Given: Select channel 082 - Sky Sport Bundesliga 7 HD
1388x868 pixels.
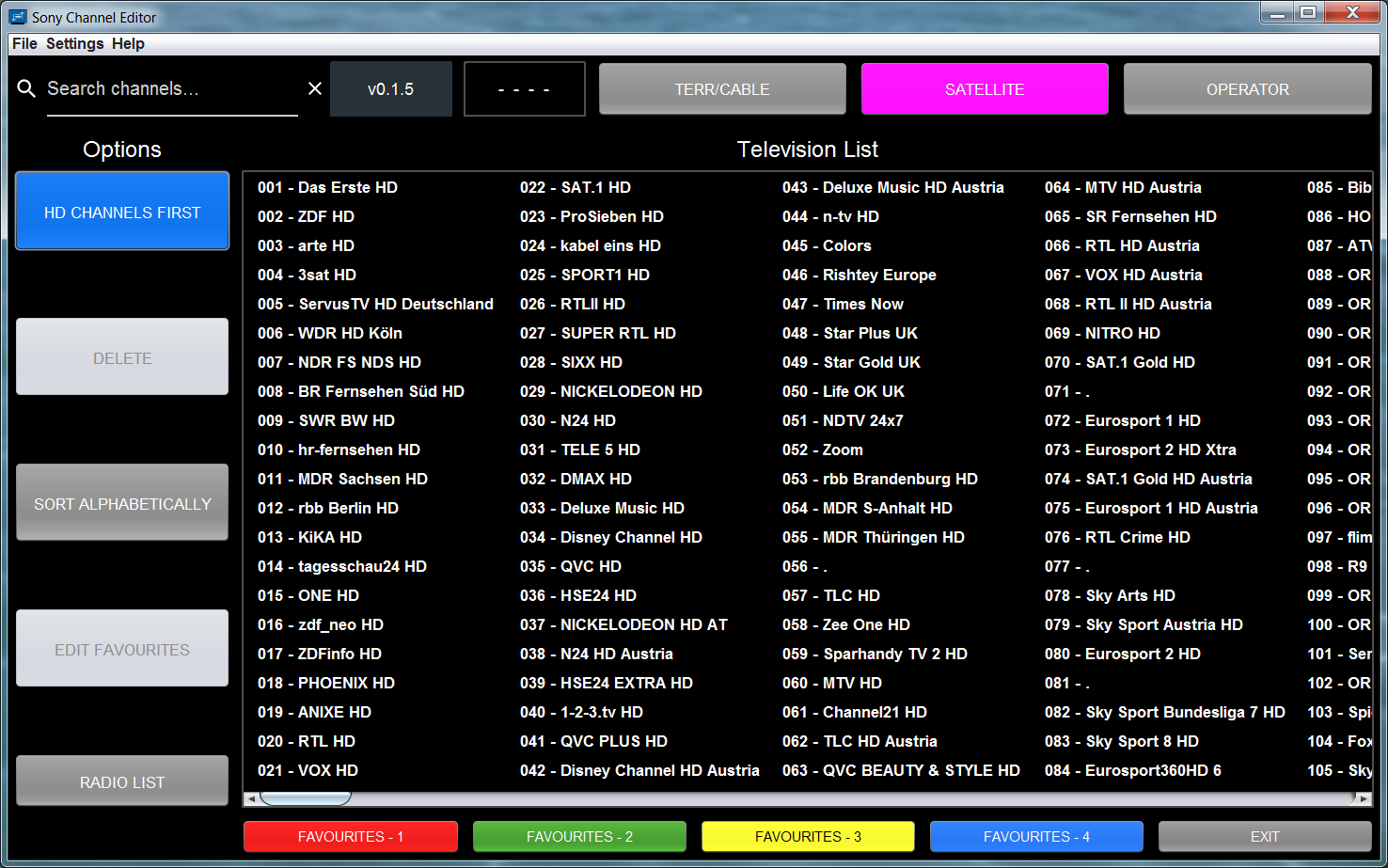Looking at the screenshot, I should click(1165, 712).
